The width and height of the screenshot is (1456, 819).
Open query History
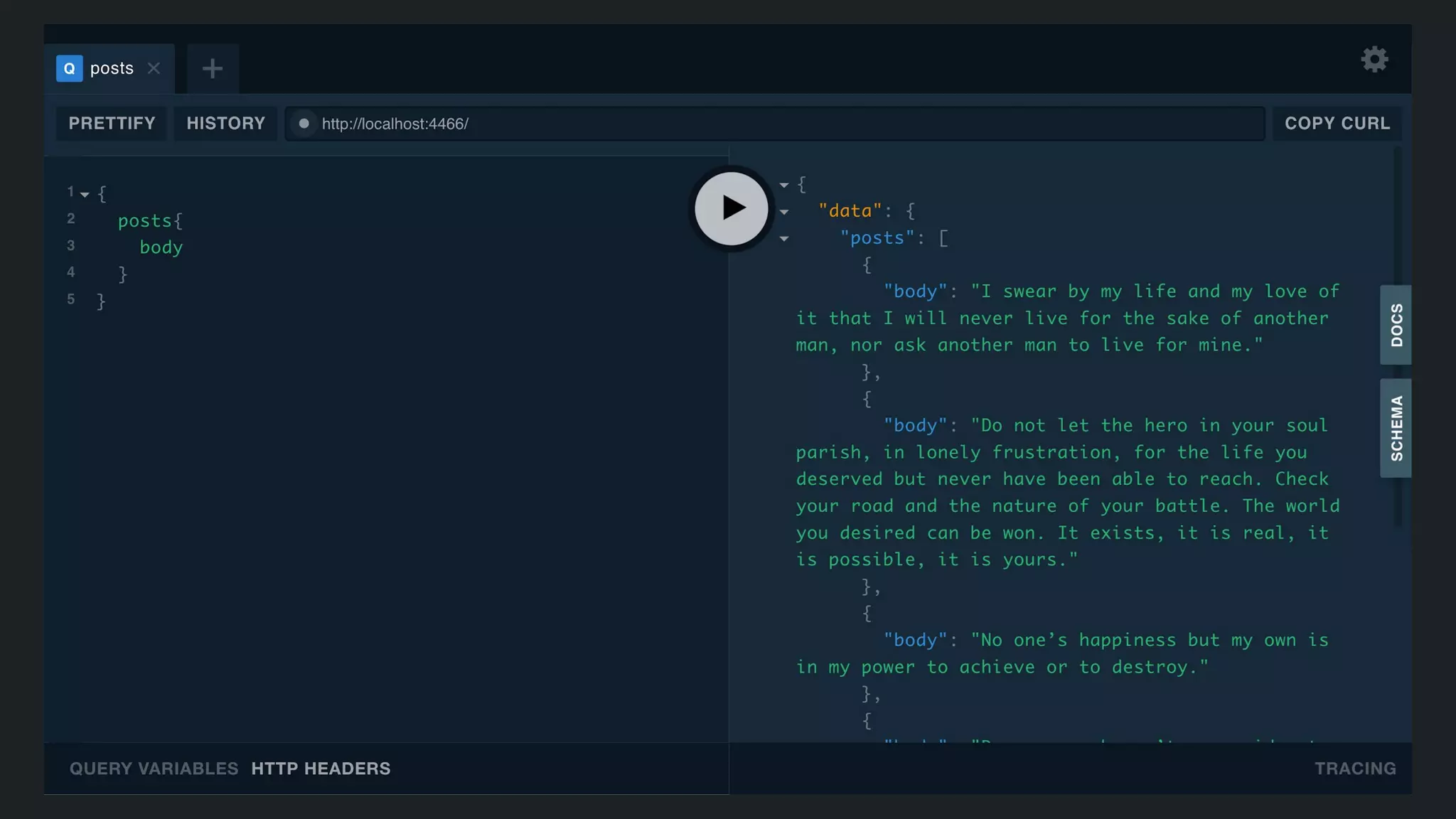coord(225,124)
